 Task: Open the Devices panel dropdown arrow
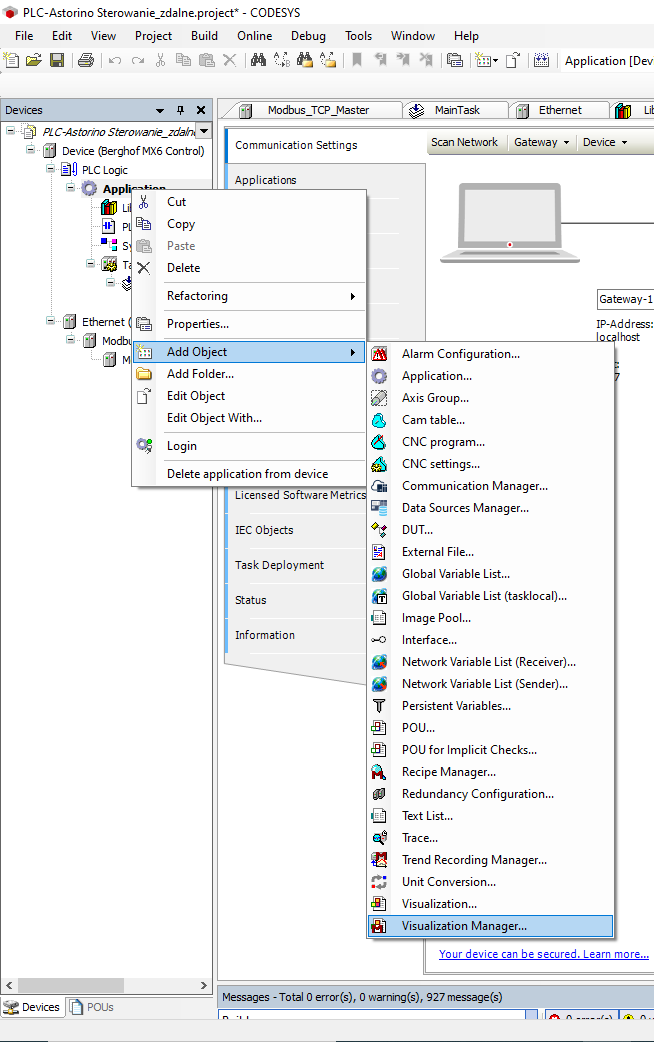(x=160, y=110)
